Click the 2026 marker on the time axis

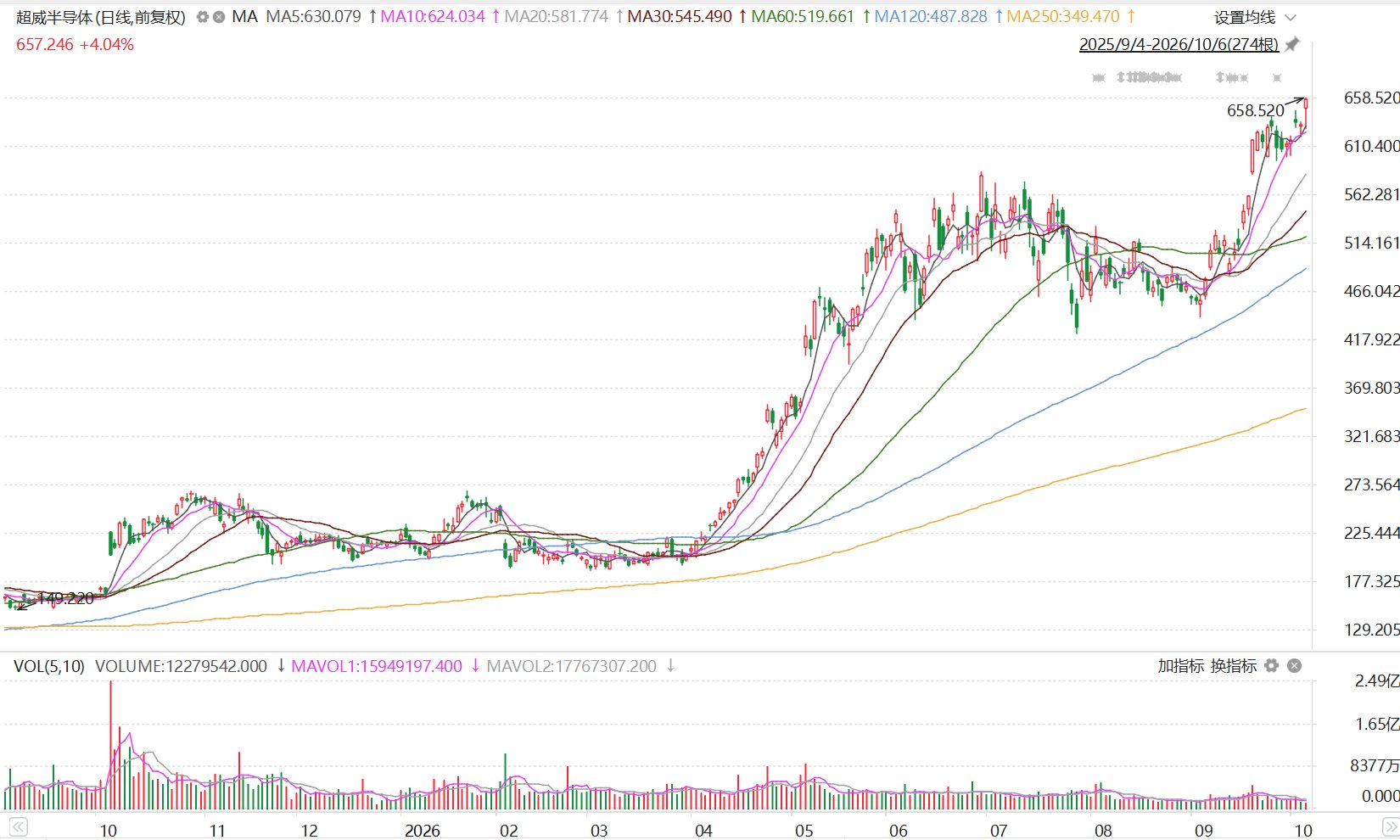[x=423, y=830]
